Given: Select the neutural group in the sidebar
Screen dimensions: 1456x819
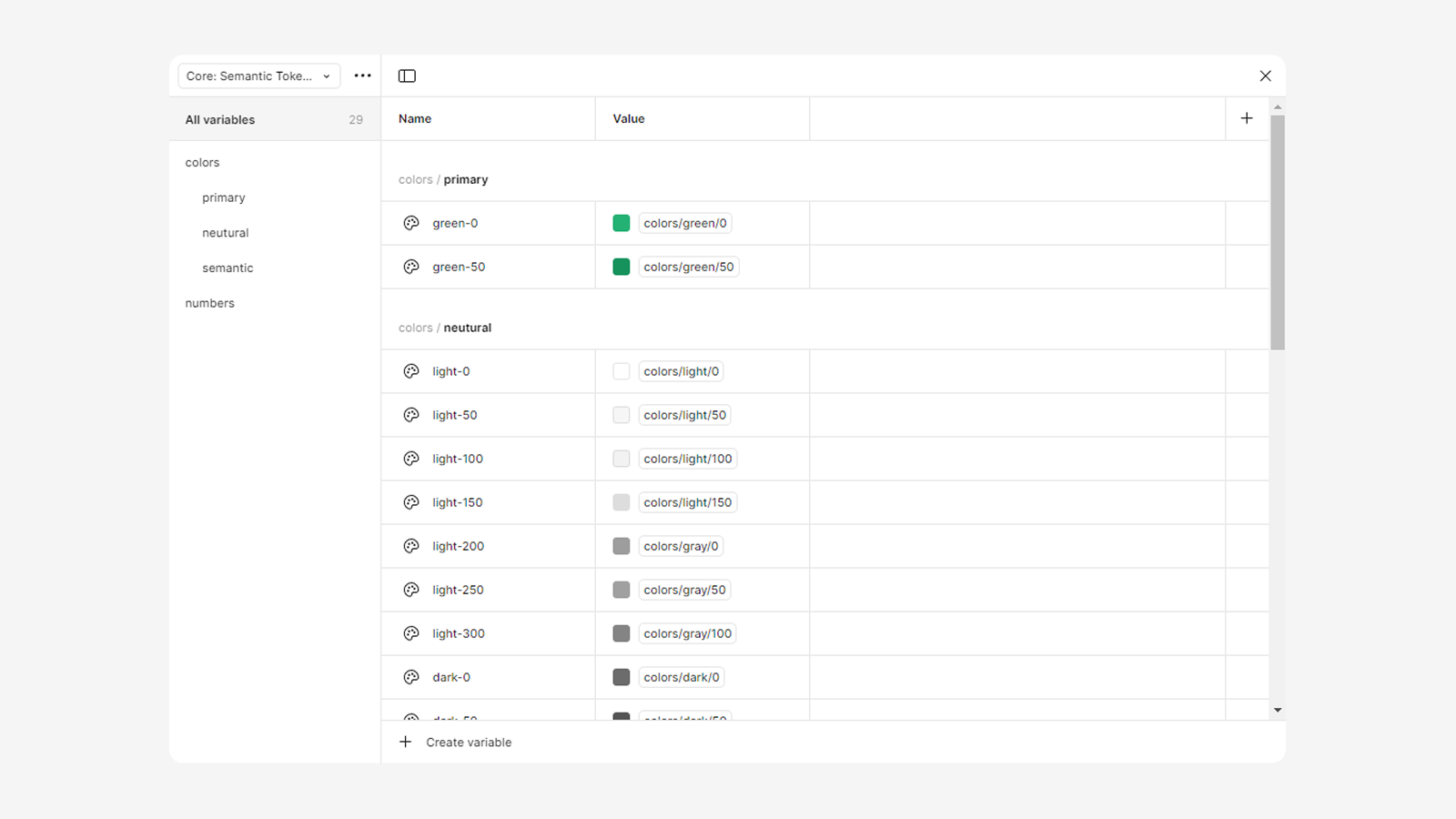Looking at the screenshot, I should 226,233.
